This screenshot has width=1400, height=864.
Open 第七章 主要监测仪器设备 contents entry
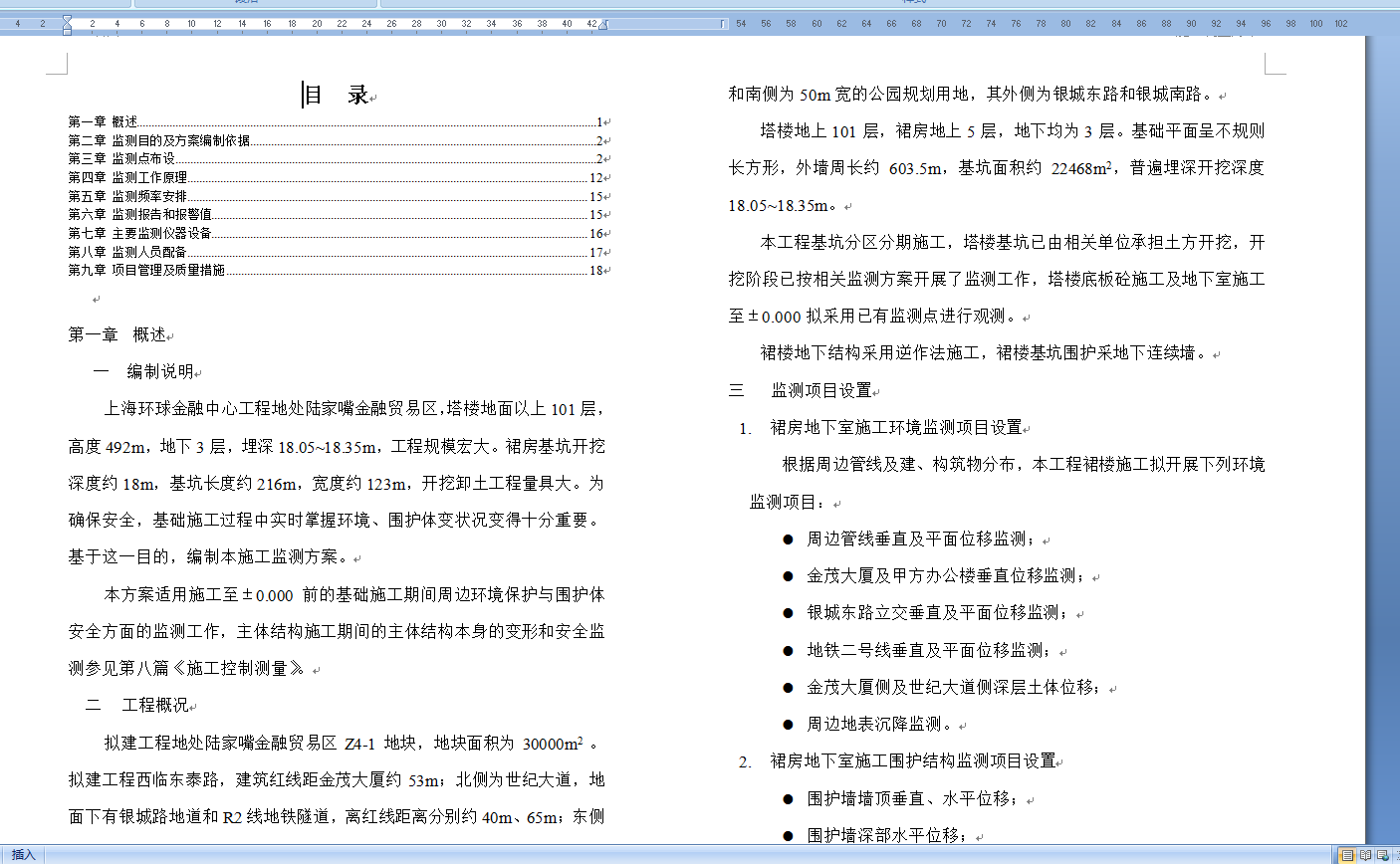(139, 233)
